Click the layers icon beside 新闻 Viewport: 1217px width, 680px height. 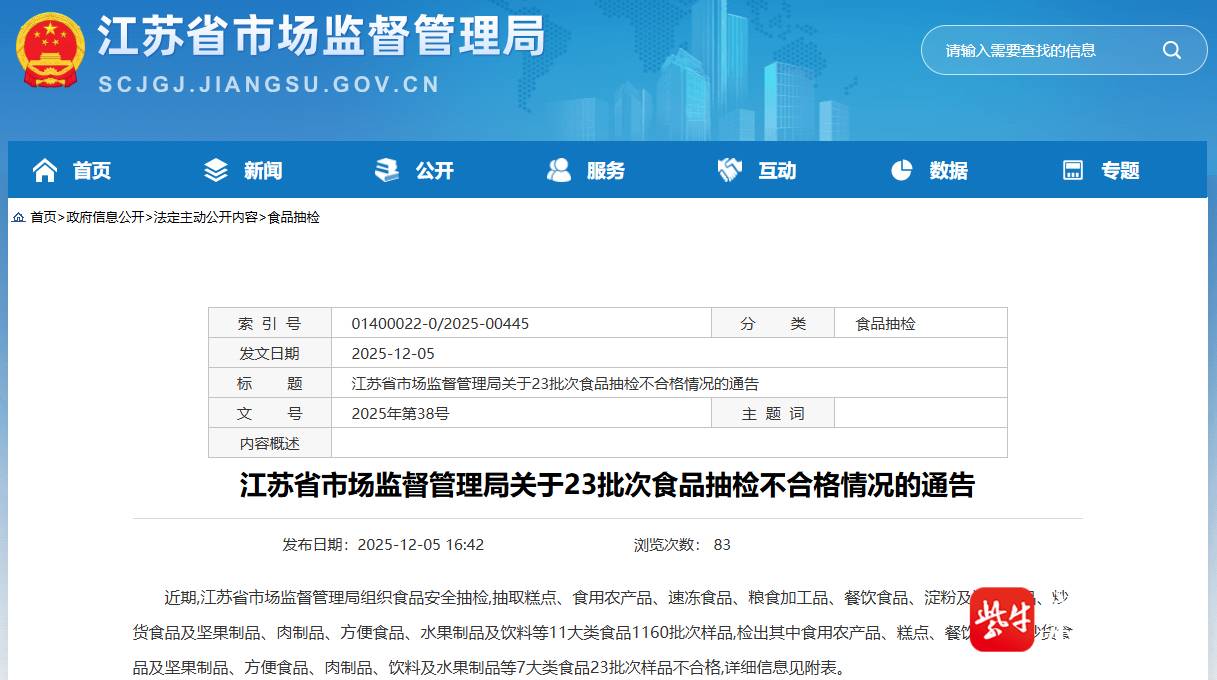coord(216,171)
